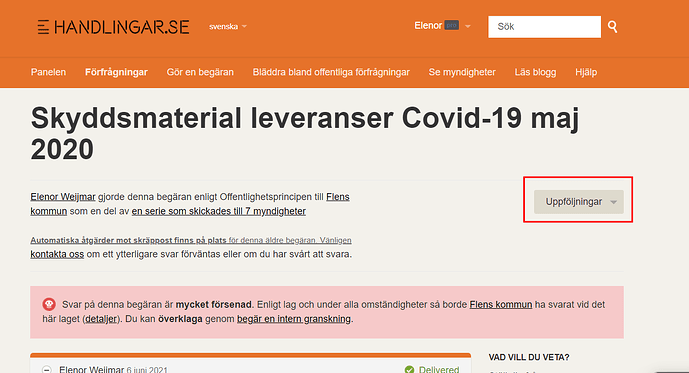689x373 pixels.
Task: Open the Elenor user account menu
Action: pos(442,26)
